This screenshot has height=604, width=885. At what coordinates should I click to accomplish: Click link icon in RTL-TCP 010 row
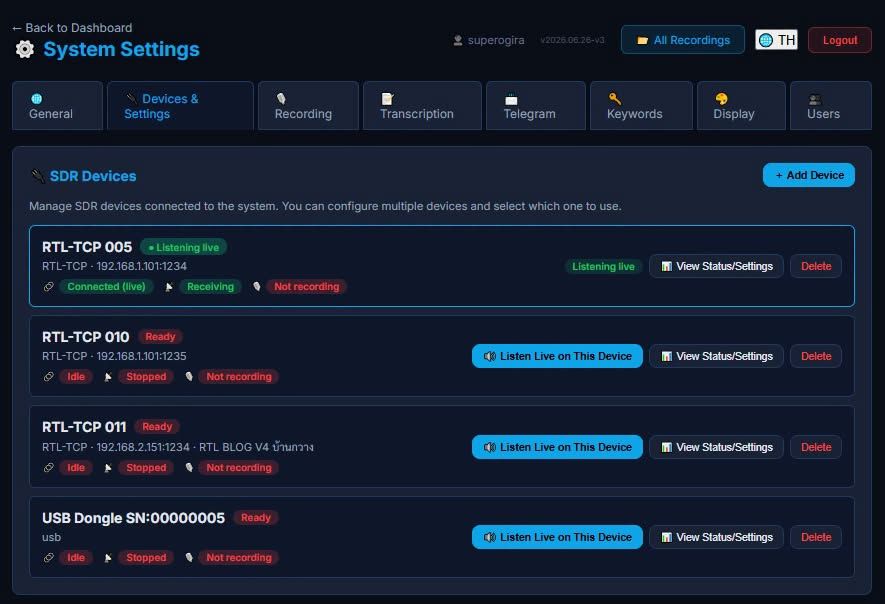coord(49,377)
